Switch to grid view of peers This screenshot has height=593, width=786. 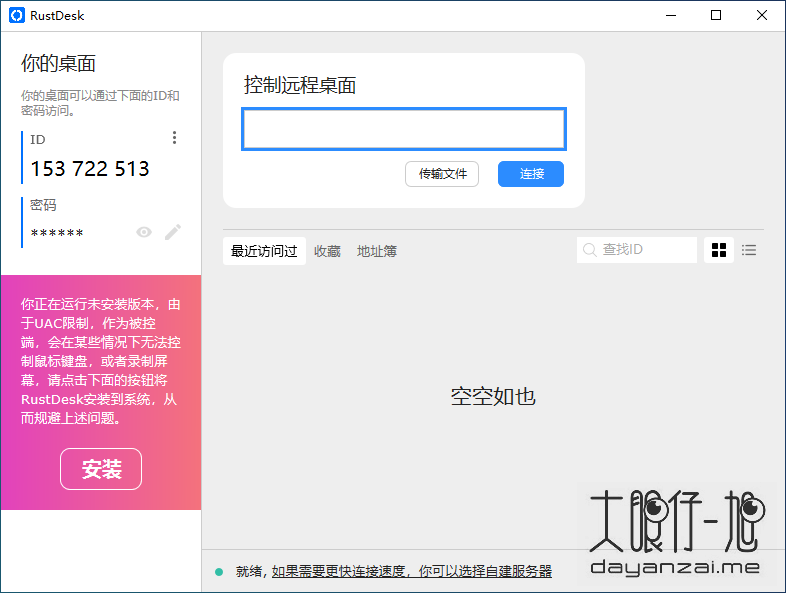point(719,250)
